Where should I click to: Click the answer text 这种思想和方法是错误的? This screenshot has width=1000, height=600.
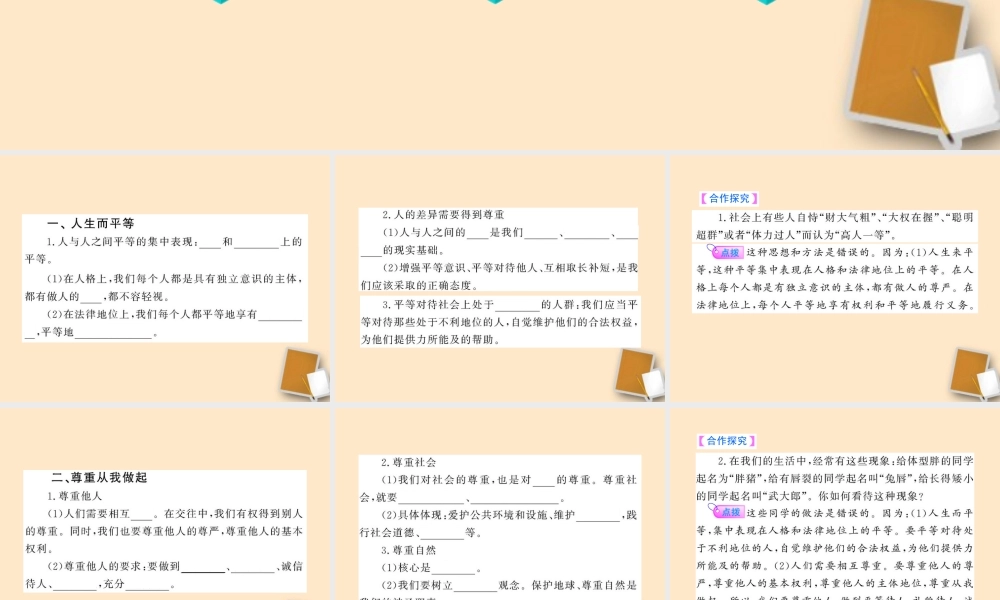835,279
